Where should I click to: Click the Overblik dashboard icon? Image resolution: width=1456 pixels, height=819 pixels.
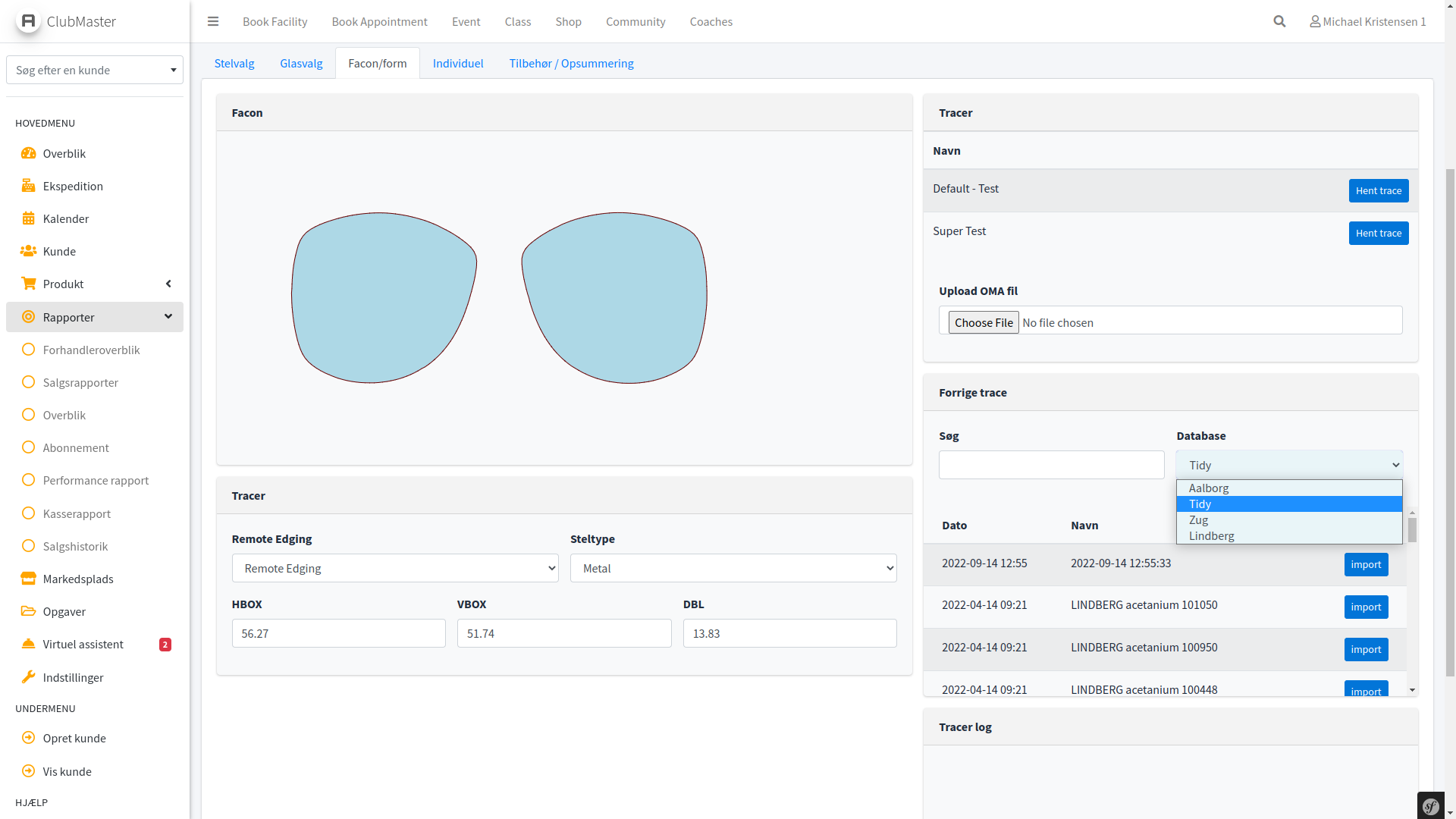click(29, 153)
